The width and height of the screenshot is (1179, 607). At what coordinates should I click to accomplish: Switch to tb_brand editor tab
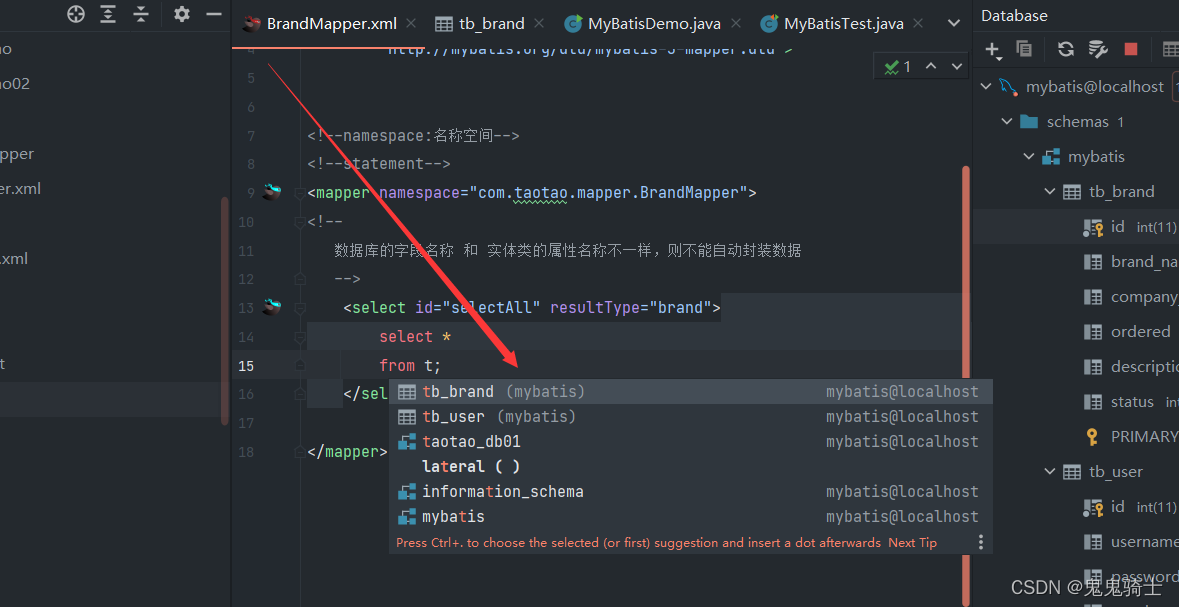(491, 23)
